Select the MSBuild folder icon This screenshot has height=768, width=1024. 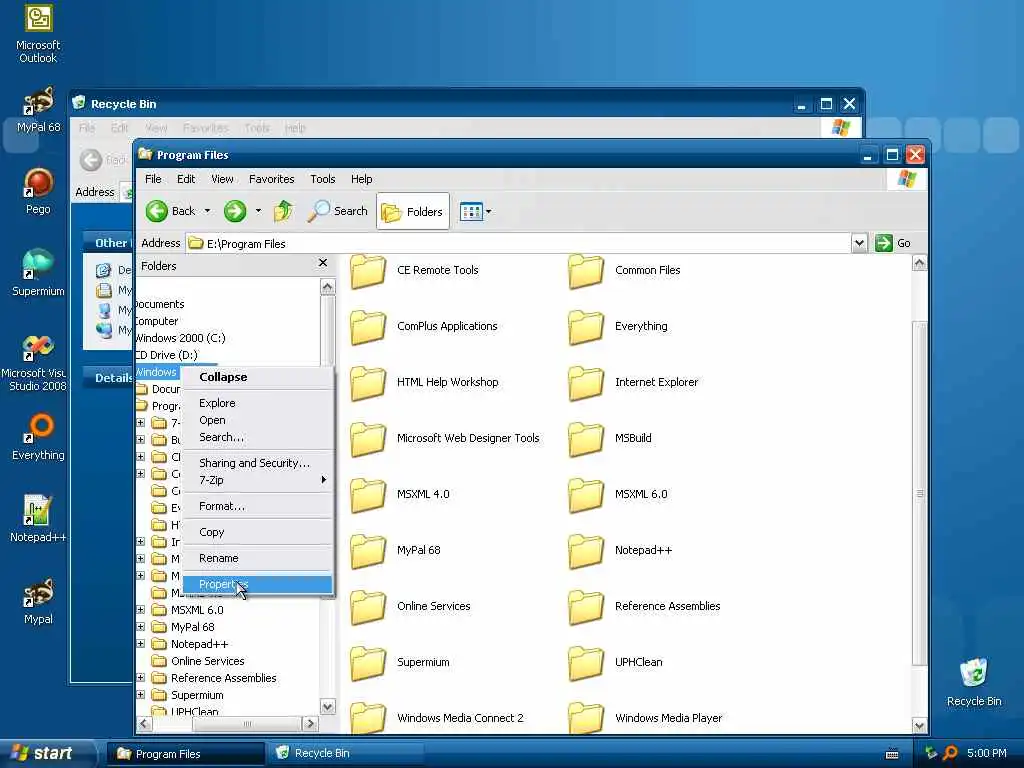pyautogui.click(x=586, y=439)
